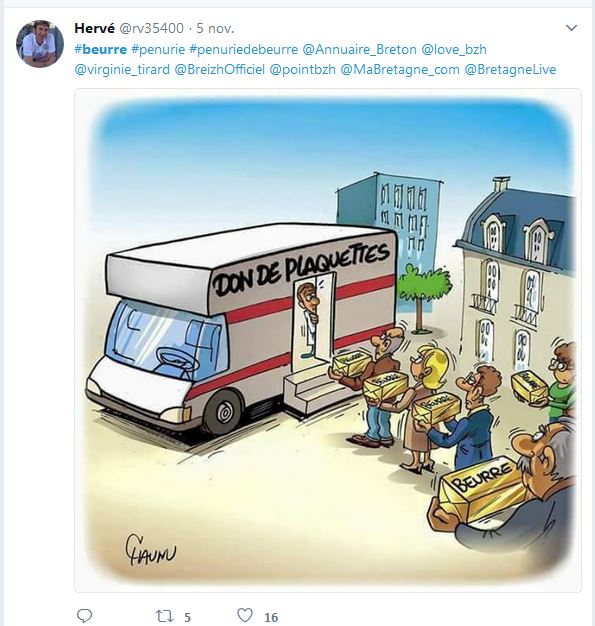The height and width of the screenshot is (626, 595).
Task: Go to @BreizhOfficiel profile
Action: pos(220,69)
